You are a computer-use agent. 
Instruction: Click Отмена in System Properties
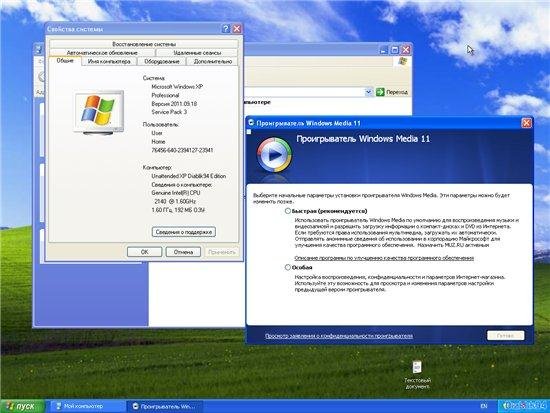tap(183, 252)
